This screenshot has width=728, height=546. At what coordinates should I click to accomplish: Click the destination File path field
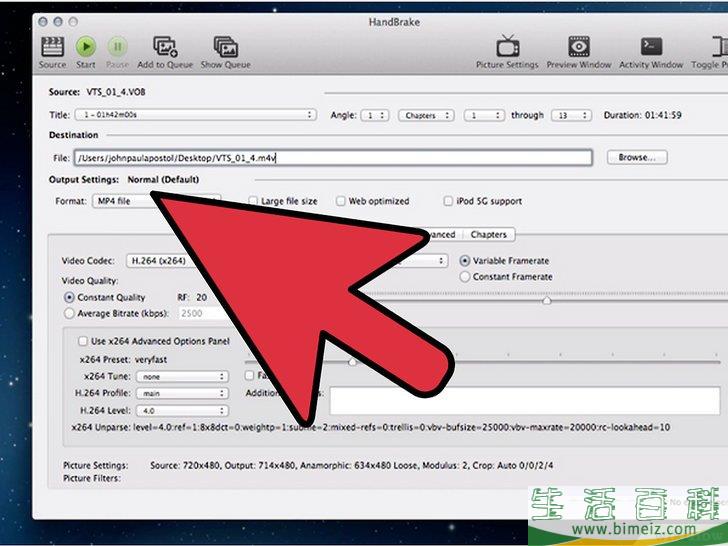coord(333,158)
